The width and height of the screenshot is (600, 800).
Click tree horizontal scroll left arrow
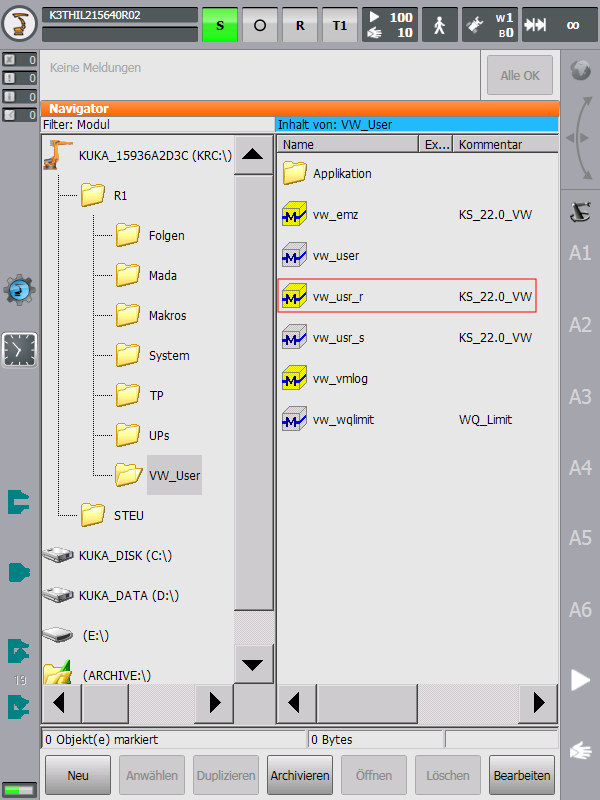point(61,703)
